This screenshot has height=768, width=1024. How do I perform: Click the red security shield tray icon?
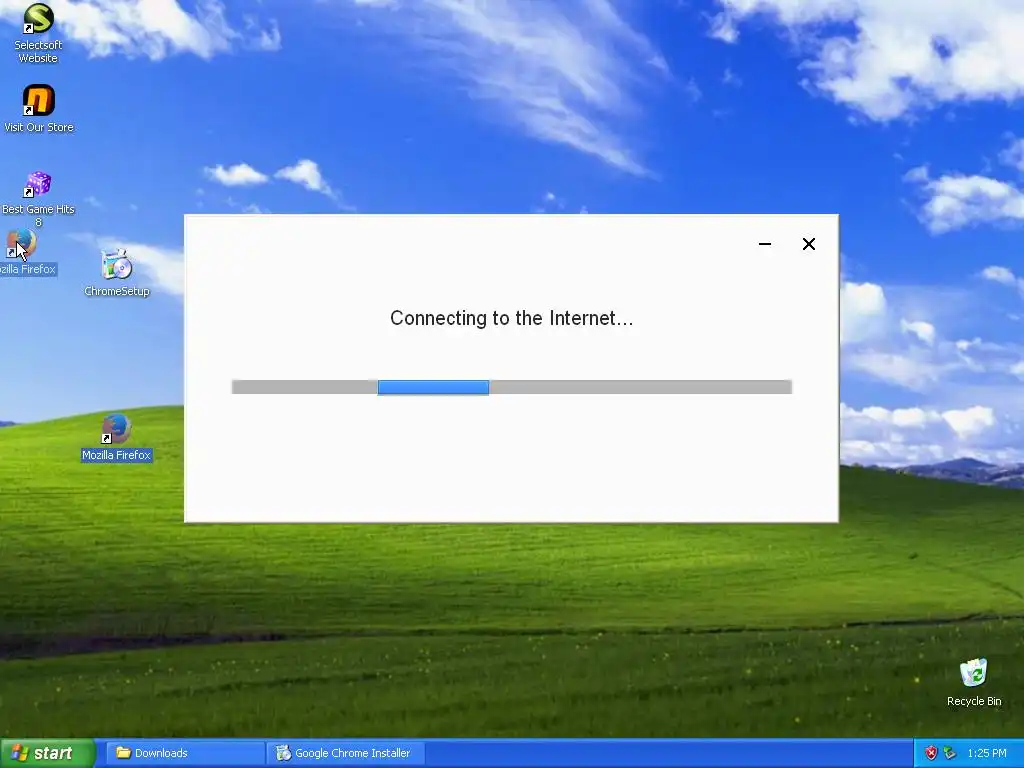931,753
